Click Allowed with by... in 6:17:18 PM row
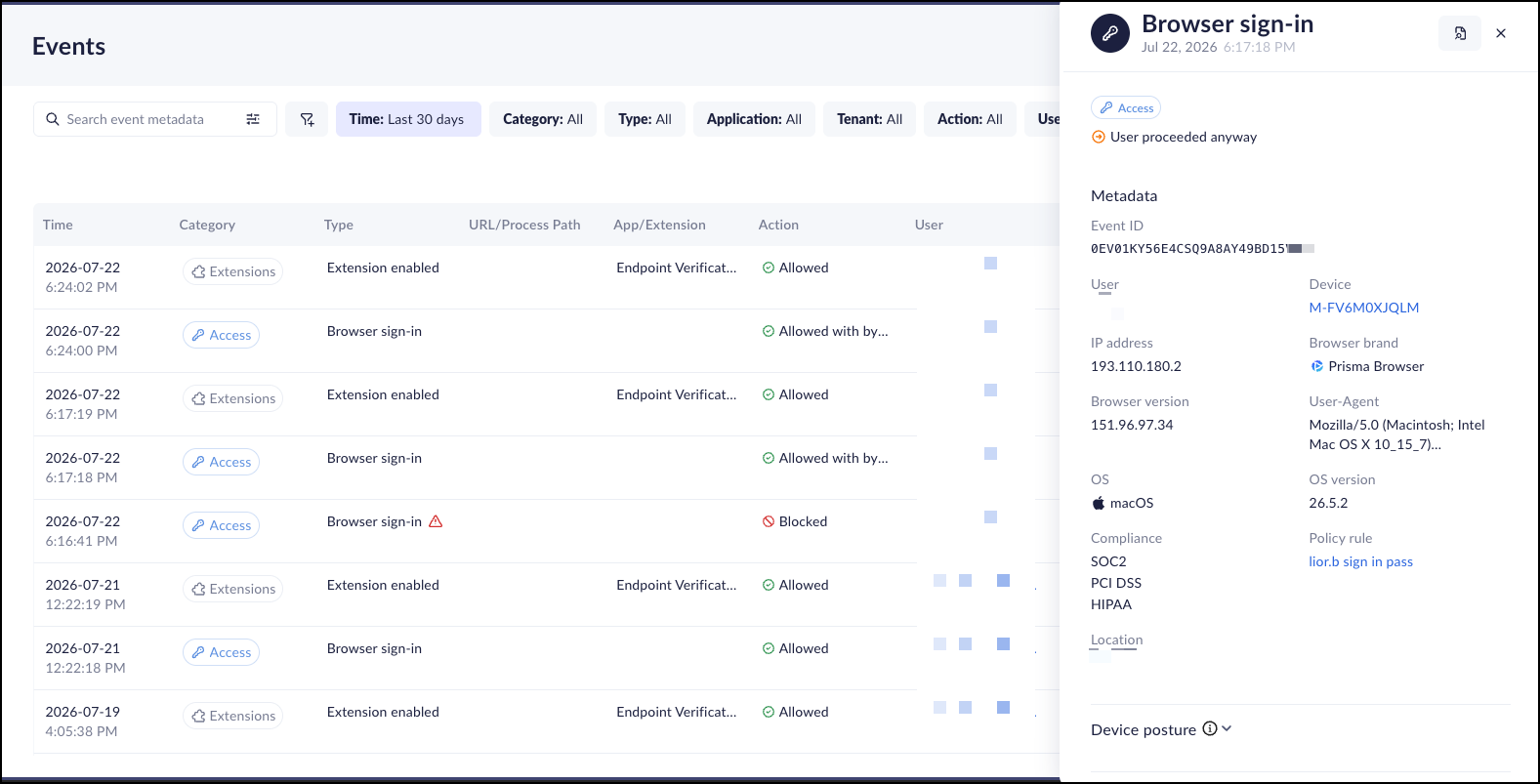Viewport: 1540px width, 784px height. 825,458
